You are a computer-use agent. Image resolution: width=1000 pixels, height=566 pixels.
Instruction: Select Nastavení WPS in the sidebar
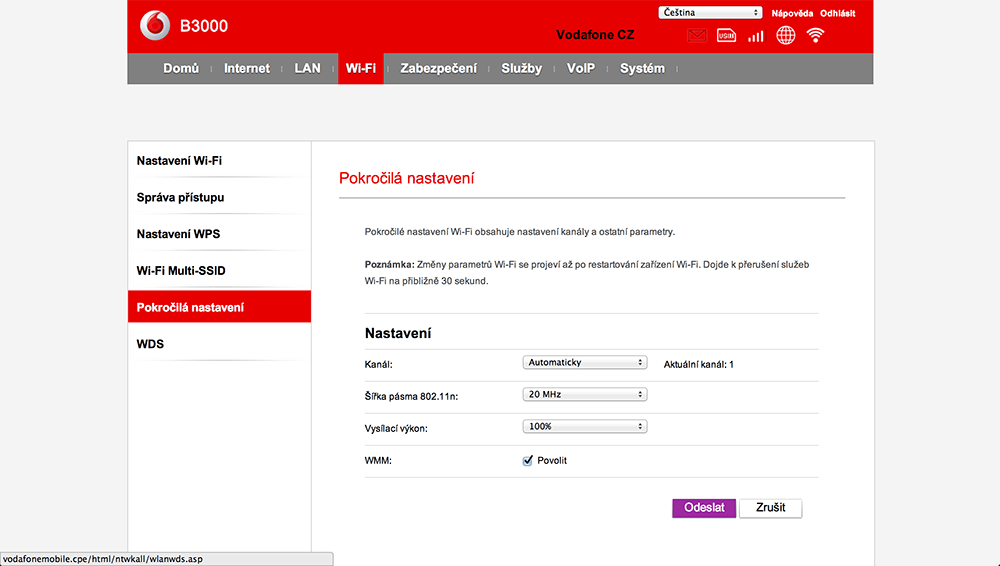179,234
